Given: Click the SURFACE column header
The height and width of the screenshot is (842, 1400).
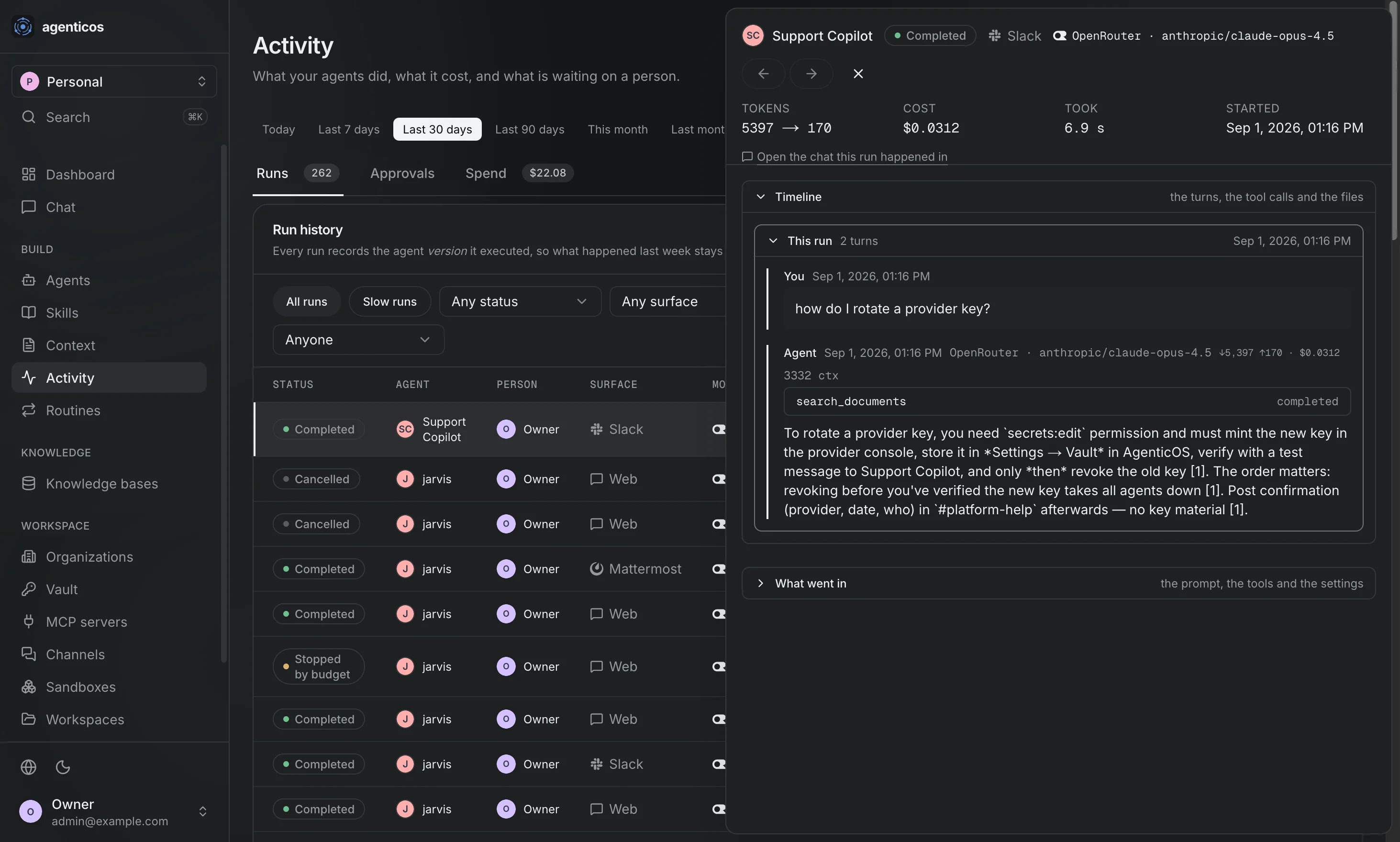Looking at the screenshot, I should 613,384.
